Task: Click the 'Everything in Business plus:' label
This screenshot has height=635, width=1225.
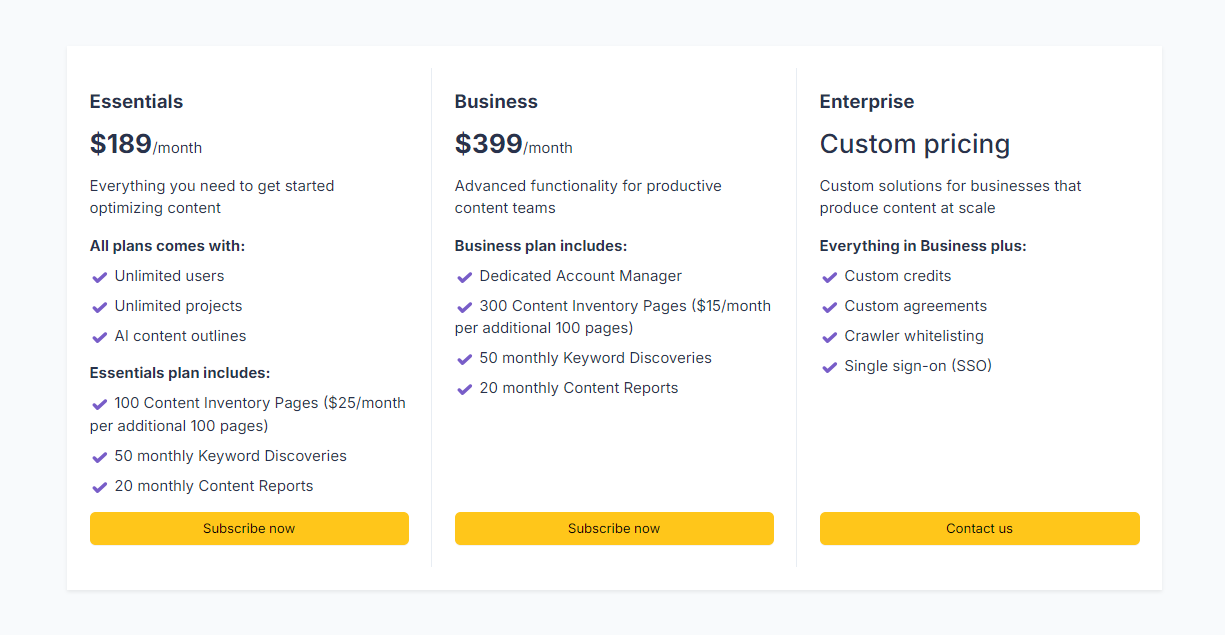Action: click(923, 246)
